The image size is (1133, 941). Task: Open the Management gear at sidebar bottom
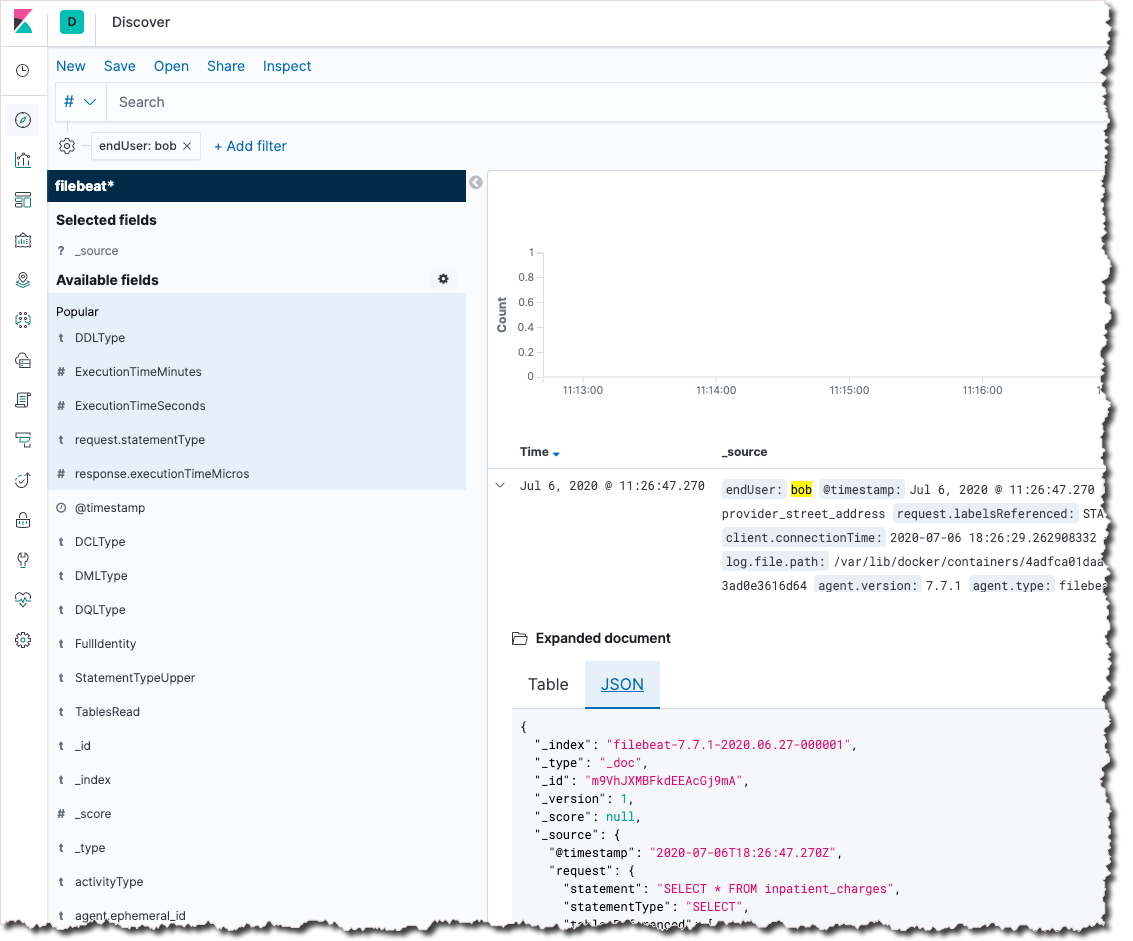click(x=23, y=640)
